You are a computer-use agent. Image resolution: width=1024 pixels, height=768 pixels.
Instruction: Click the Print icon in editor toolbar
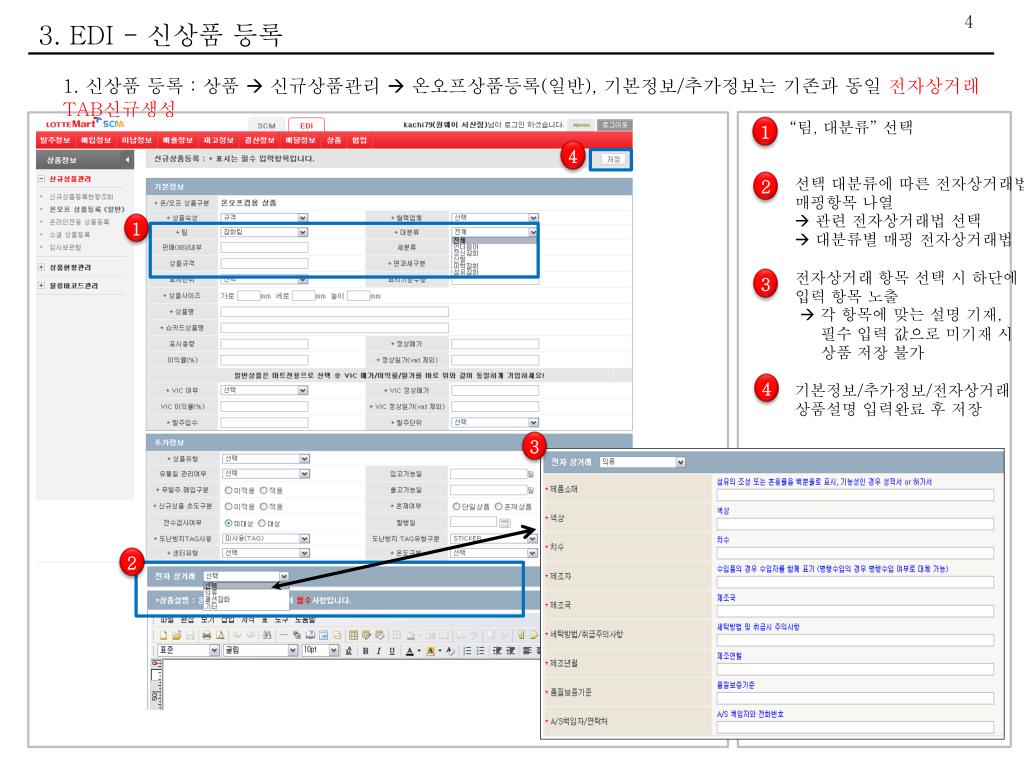point(207,635)
